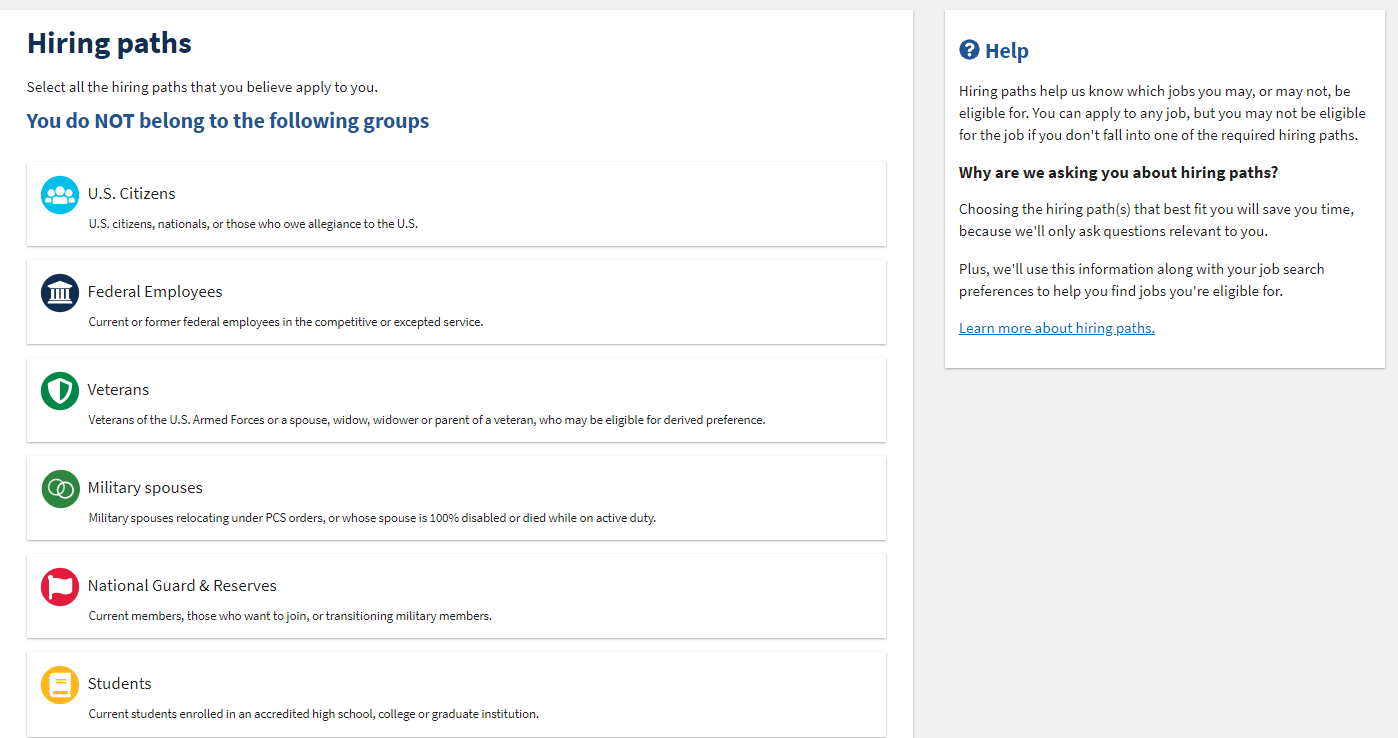The image size is (1398, 738).
Task: Click the Veterans shield icon
Action: (x=60, y=390)
